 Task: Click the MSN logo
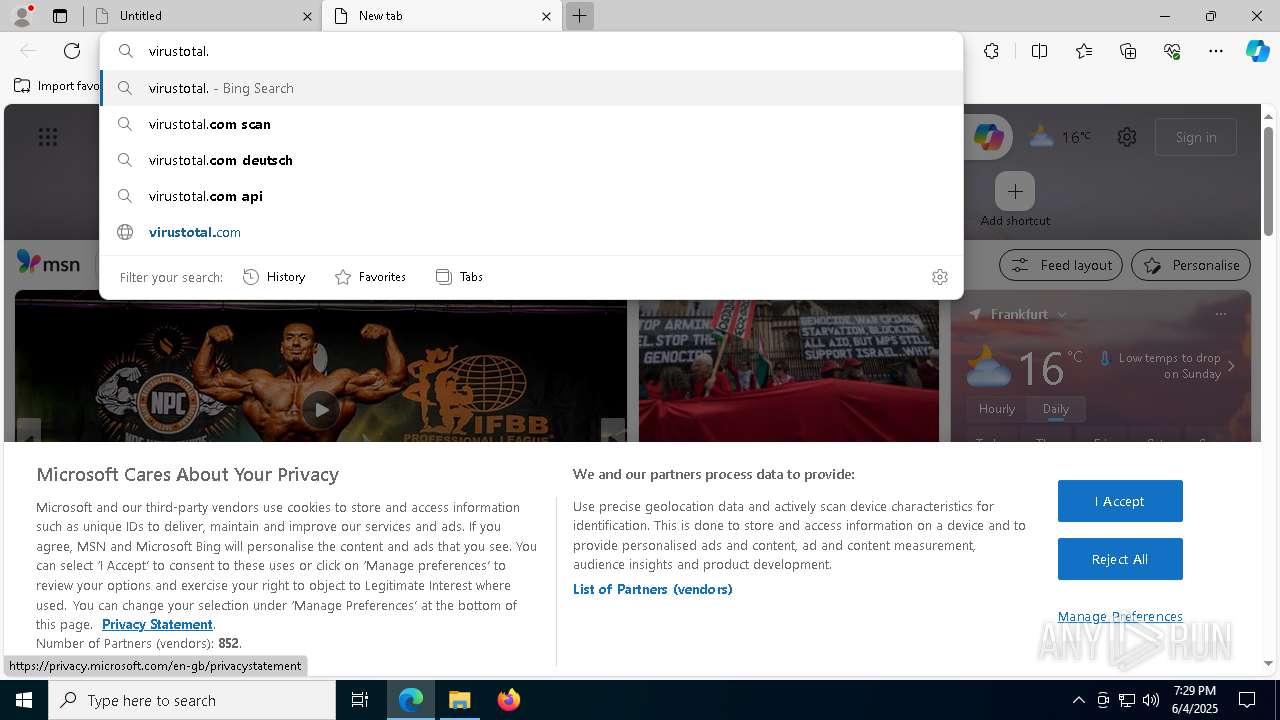click(x=48, y=262)
